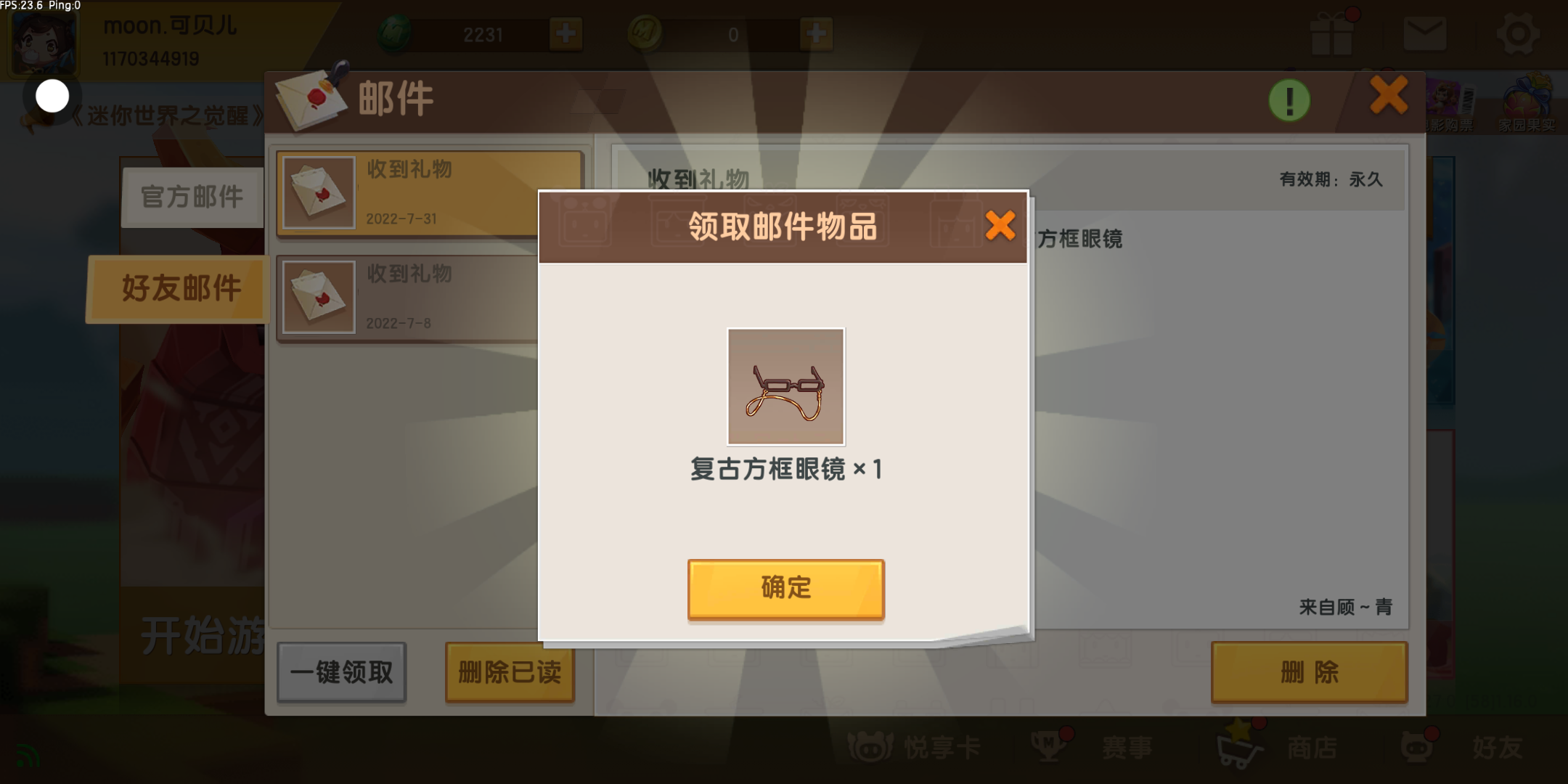Screen dimensions: 1568x784
Task: Open the 好友 friends icon
Action: coord(1417,746)
